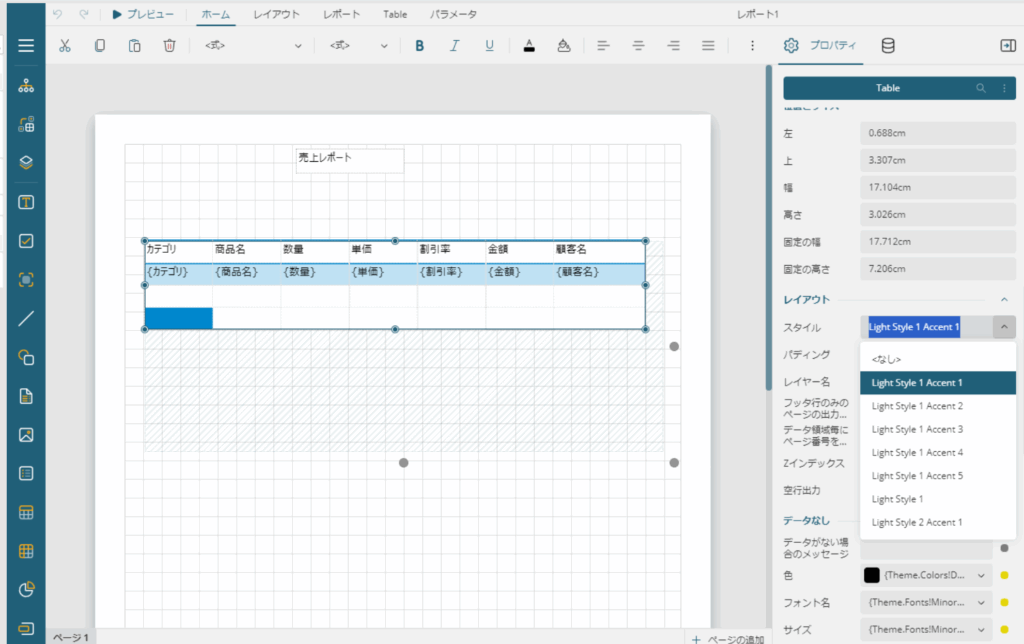
Task: Select the Line tool in sidebar
Action: click(x=27, y=319)
